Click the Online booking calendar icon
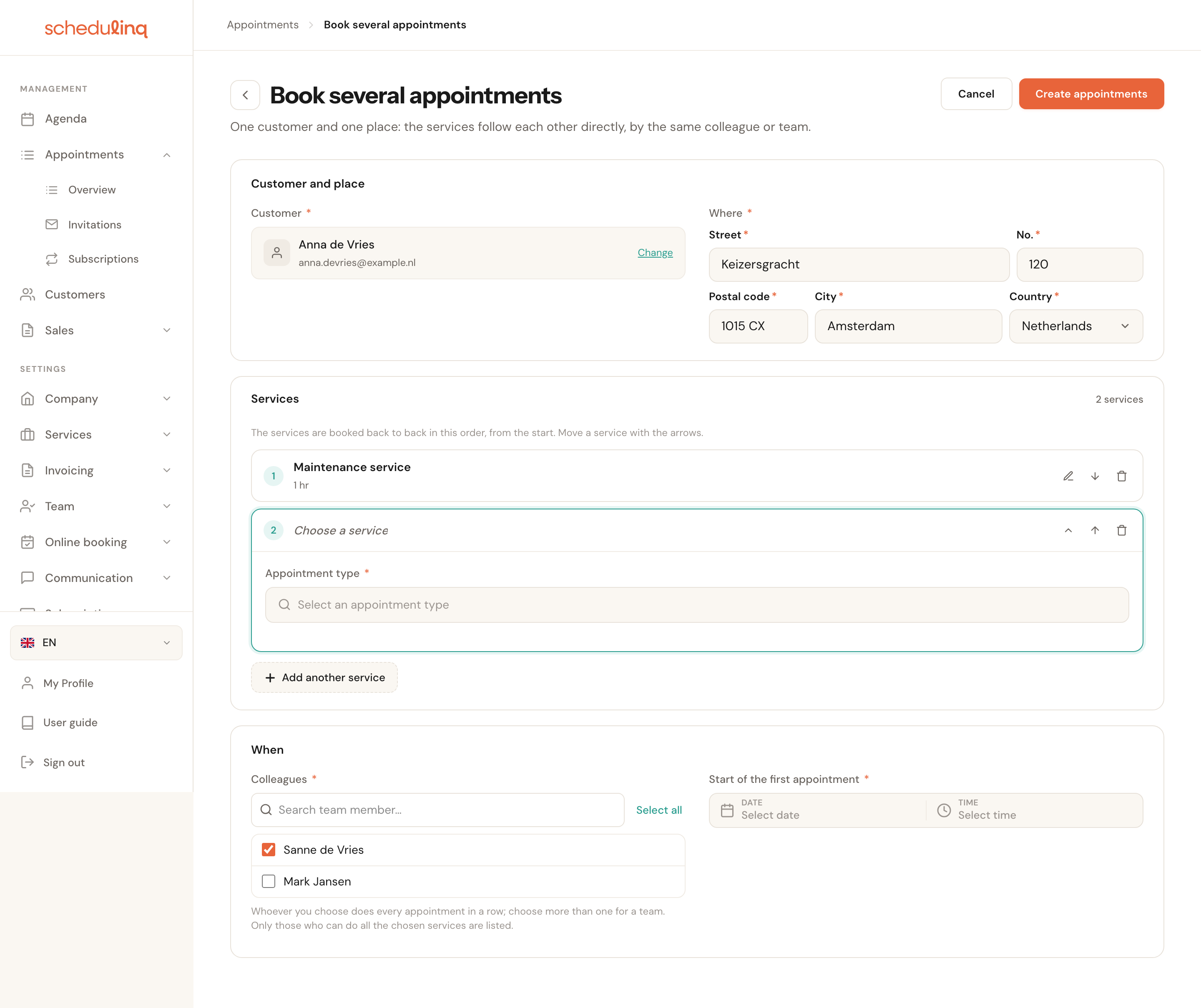Viewport: 1201px width, 1008px height. tap(28, 542)
